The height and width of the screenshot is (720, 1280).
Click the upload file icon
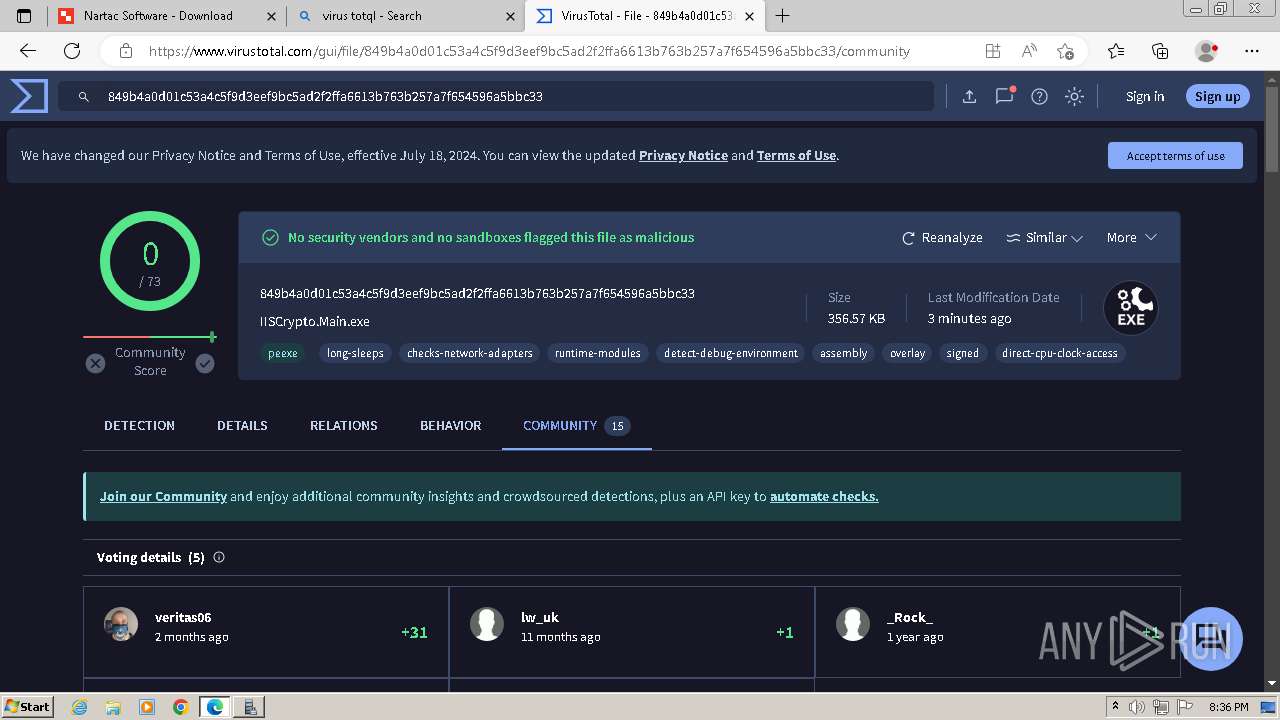pos(969,97)
